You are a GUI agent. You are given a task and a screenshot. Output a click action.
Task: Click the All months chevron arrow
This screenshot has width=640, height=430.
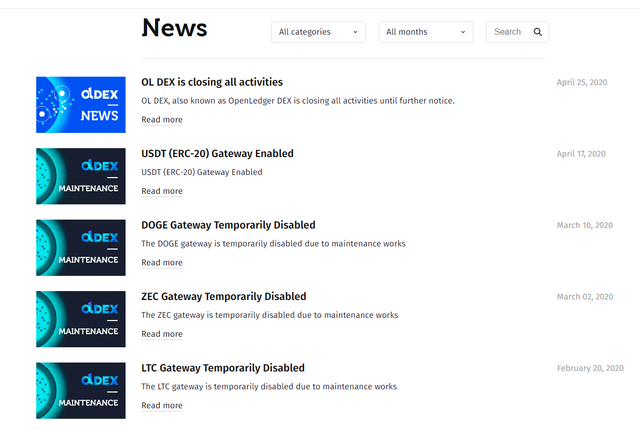[463, 32]
